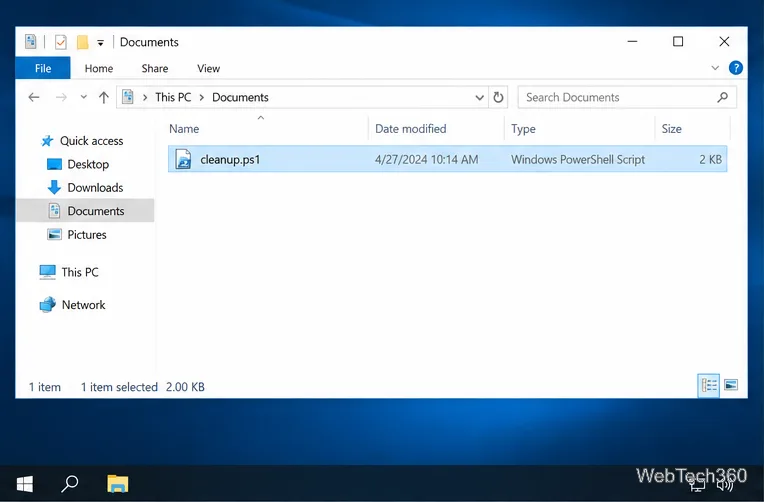This screenshot has height=502, width=764.
Task: Click the 2 KB size cell
Action: coord(710,159)
